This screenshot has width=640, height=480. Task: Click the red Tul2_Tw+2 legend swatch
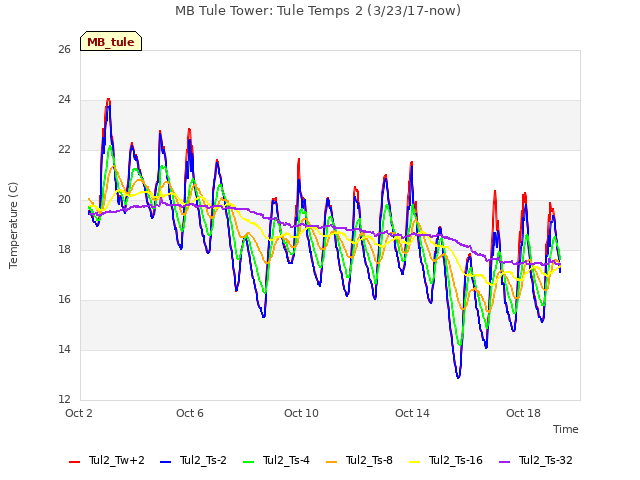click(x=74, y=462)
